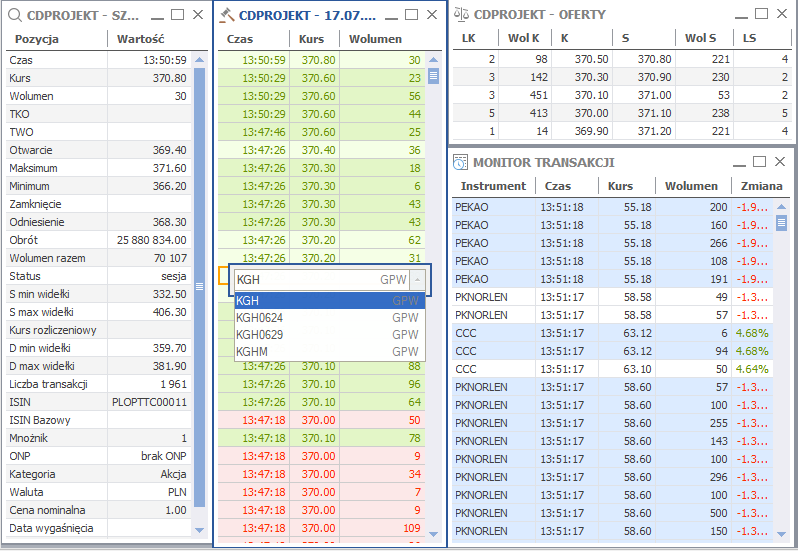Maximize the CDPROJEKT details window
This screenshot has width=798, height=551.
pyautogui.click(x=178, y=15)
